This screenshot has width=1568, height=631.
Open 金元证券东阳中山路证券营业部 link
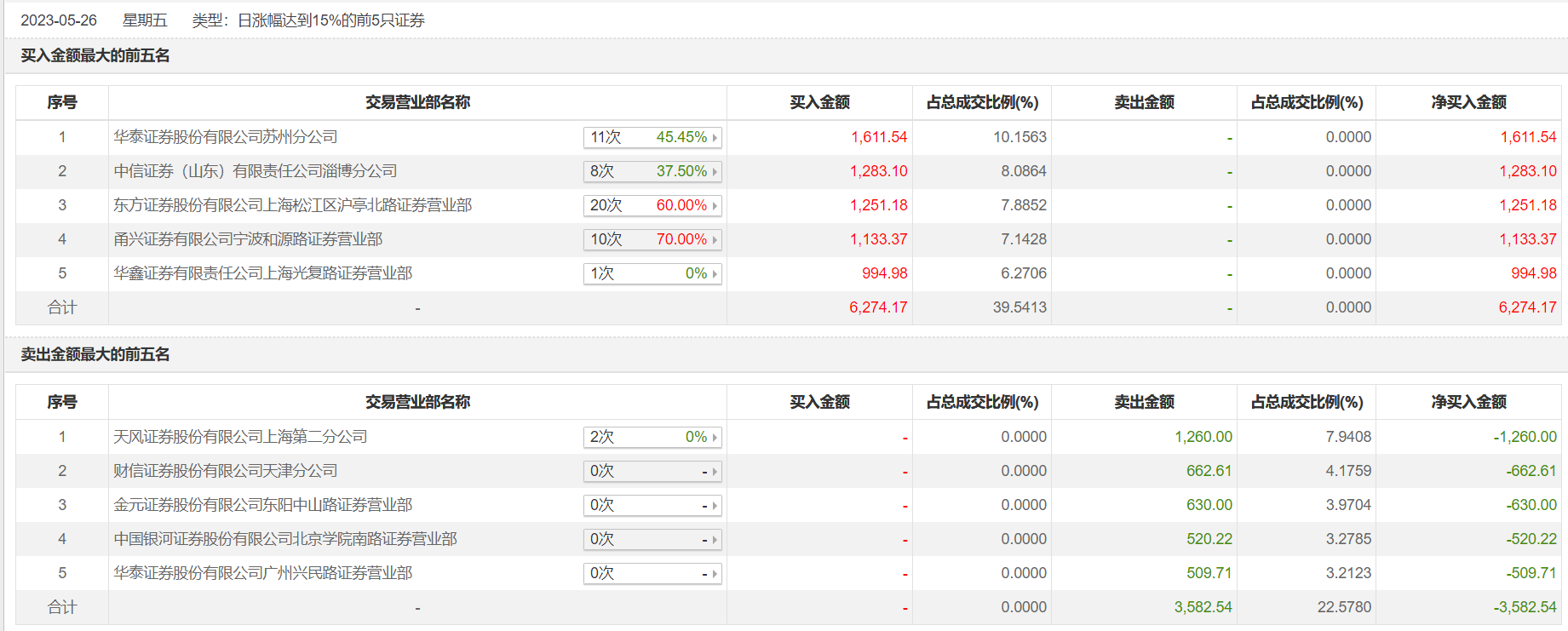(262, 505)
